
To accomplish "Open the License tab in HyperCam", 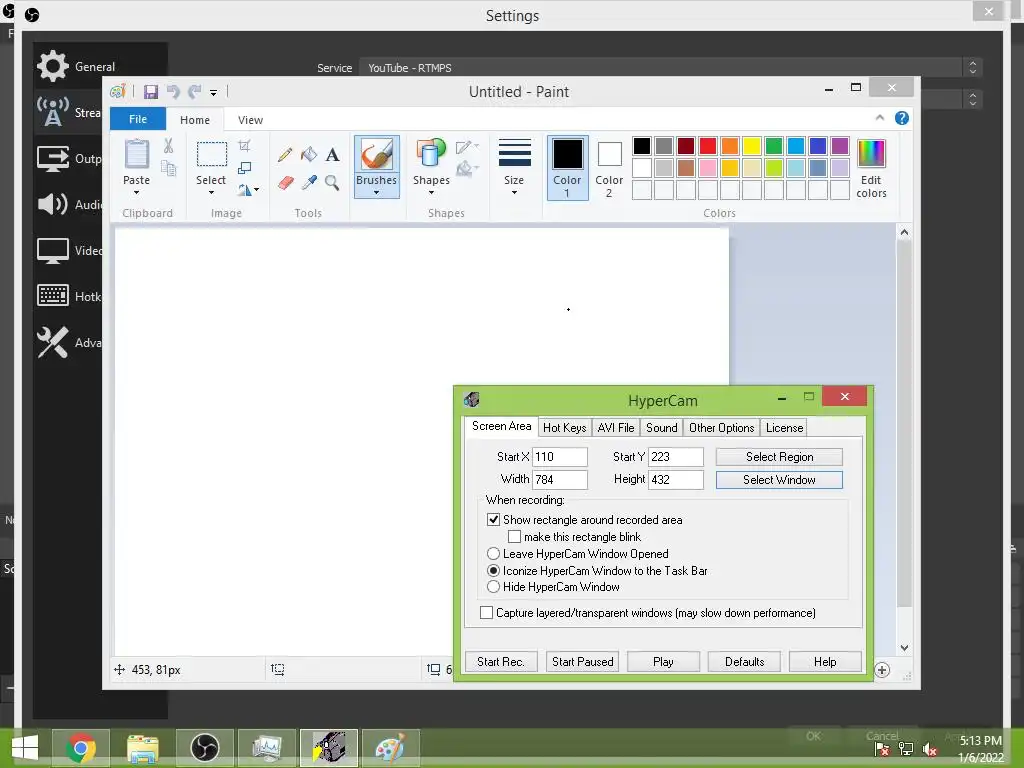I will tap(784, 428).
